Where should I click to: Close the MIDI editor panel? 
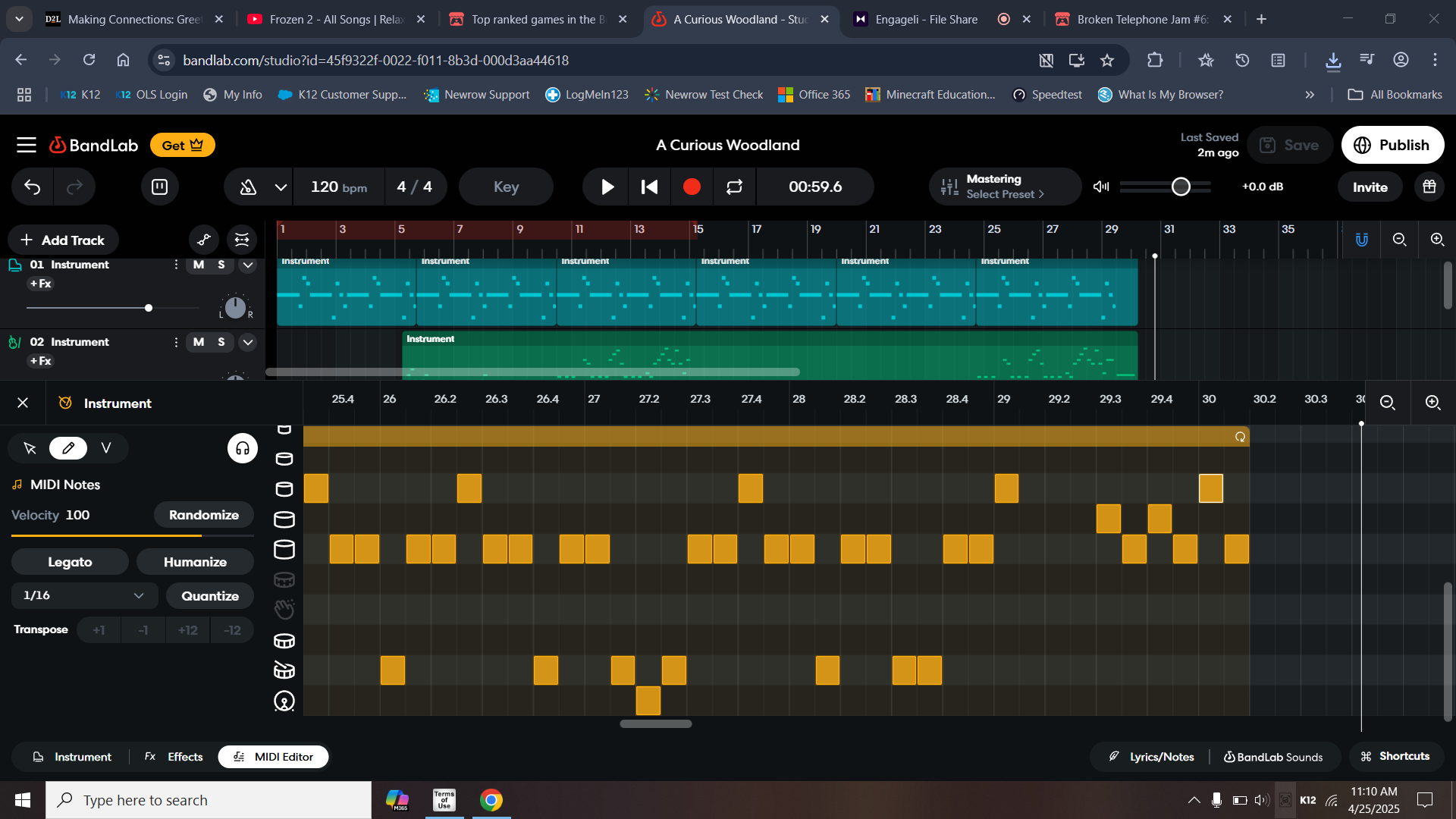23,403
